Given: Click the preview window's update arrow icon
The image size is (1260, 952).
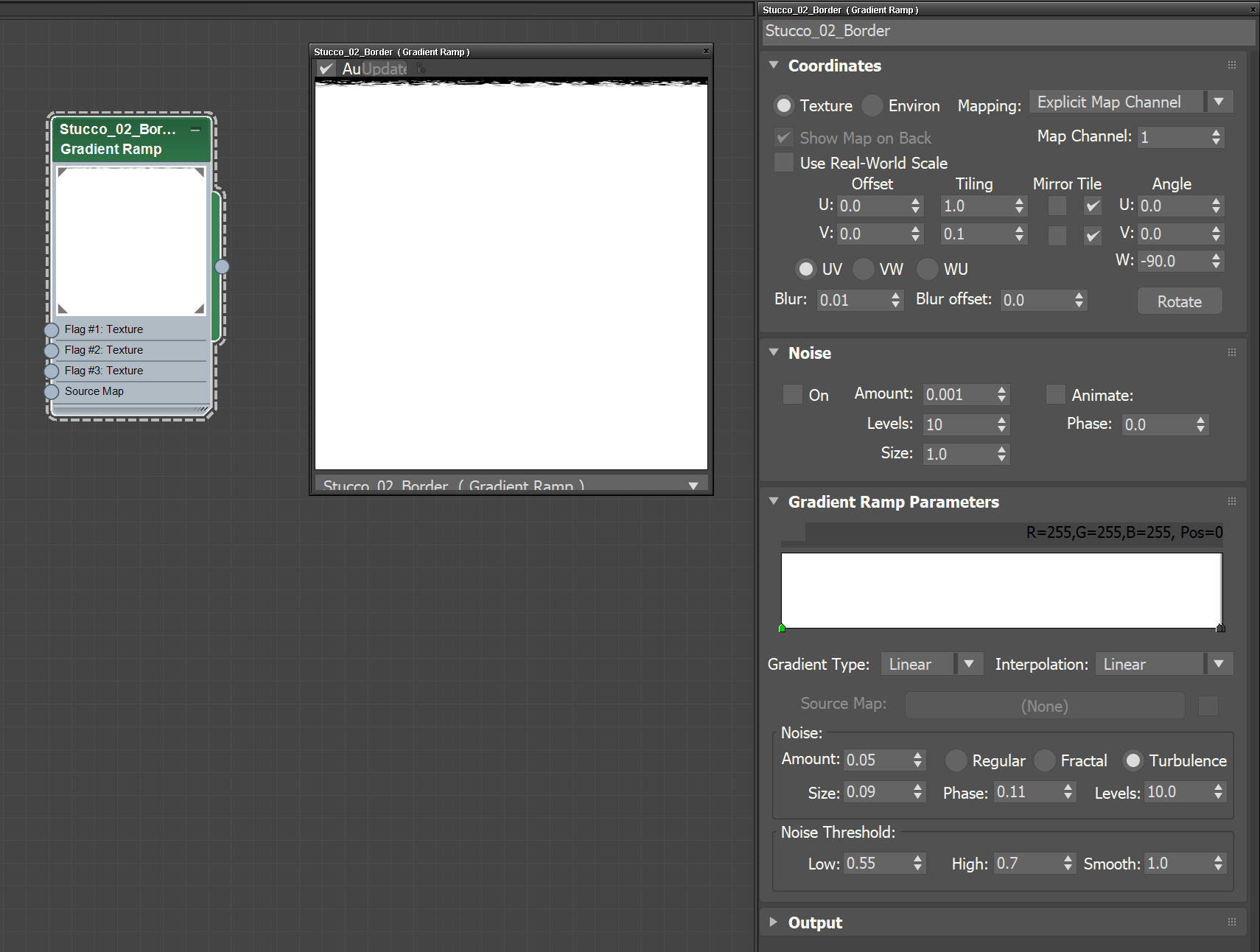Looking at the screenshot, I should click(421, 69).
